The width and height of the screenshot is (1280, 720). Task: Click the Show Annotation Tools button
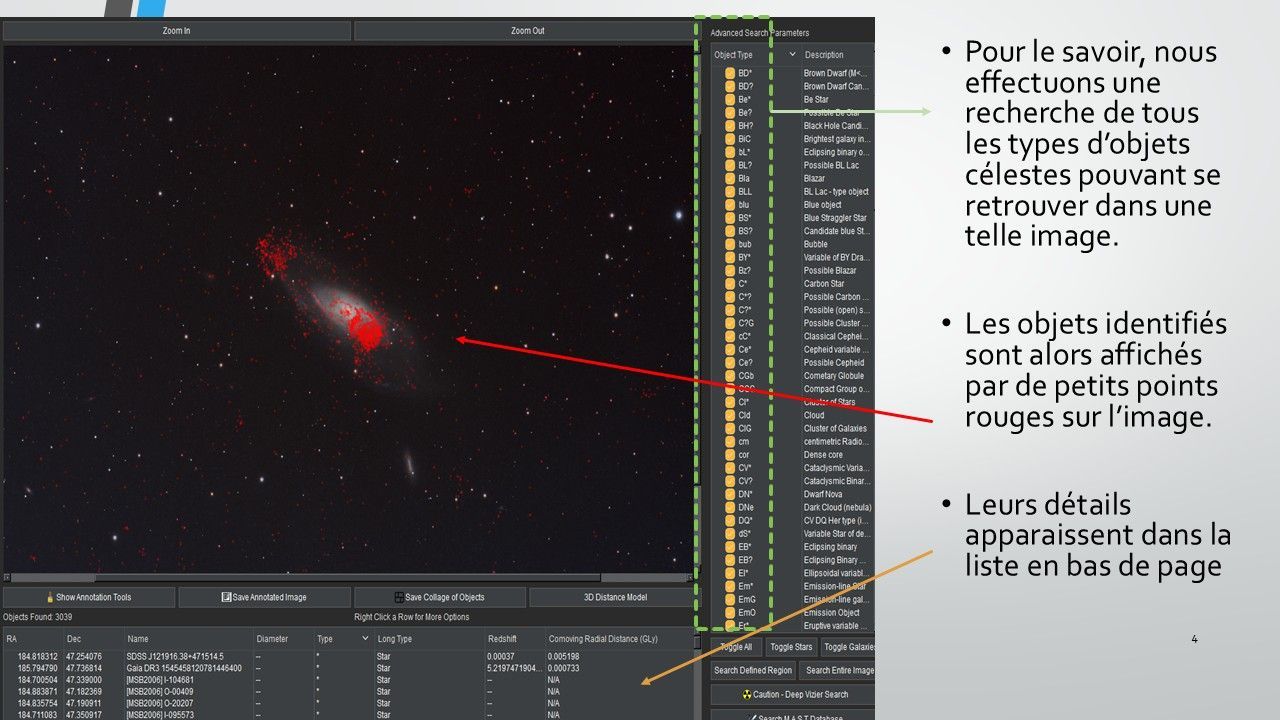click(x=88, y=597)
